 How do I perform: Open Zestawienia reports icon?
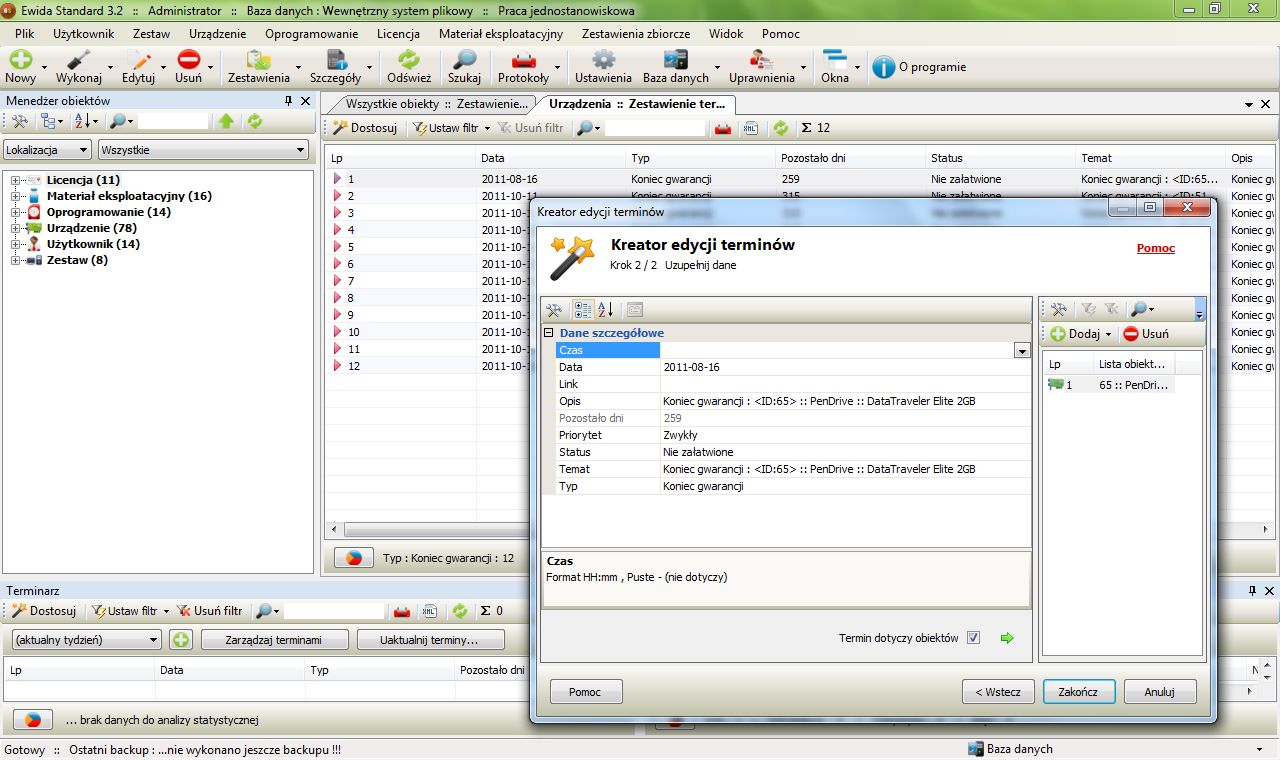pyautogui.click(x=259, y=60)
